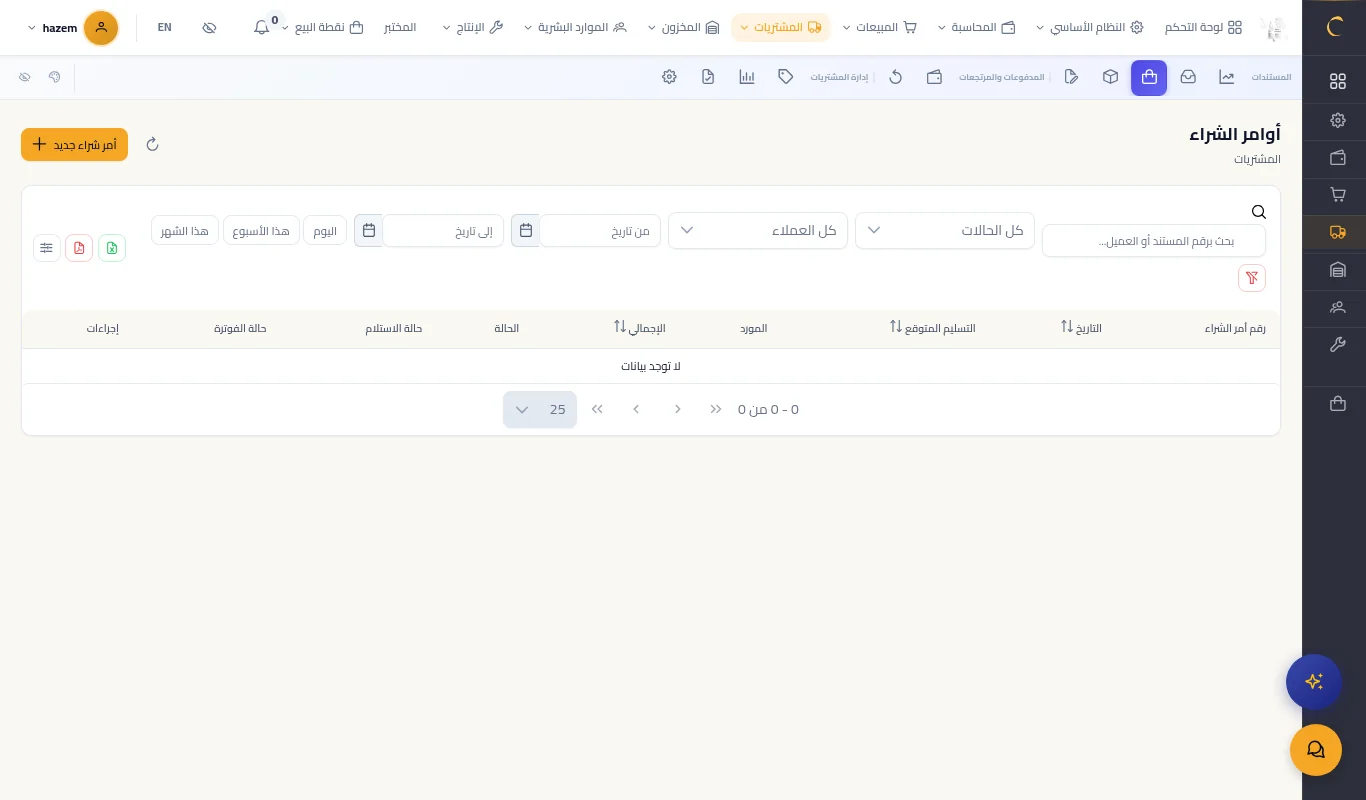1366x800 pixels.
Task: Open the المبيعات top menu
Action: click(x=879, y=28)
